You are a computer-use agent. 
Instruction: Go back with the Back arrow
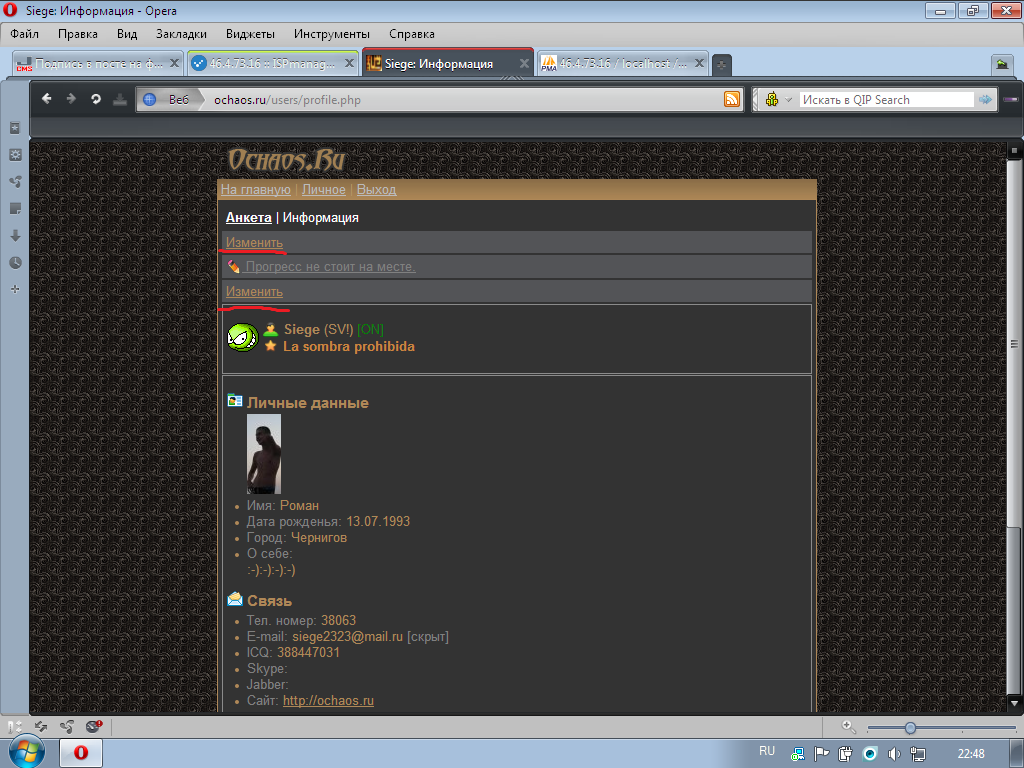[46, 99]
